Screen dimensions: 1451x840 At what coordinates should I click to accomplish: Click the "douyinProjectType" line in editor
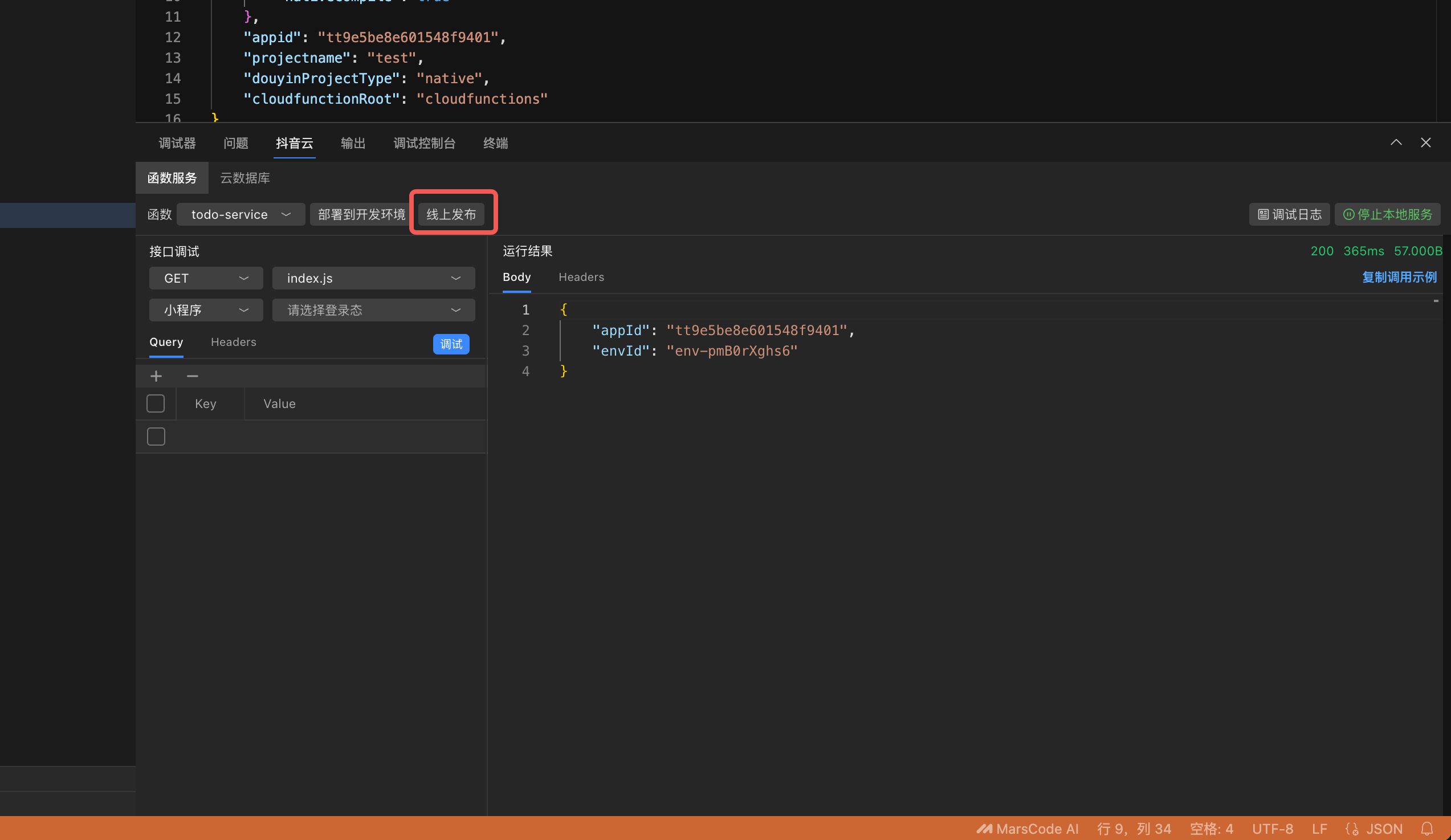366,78
